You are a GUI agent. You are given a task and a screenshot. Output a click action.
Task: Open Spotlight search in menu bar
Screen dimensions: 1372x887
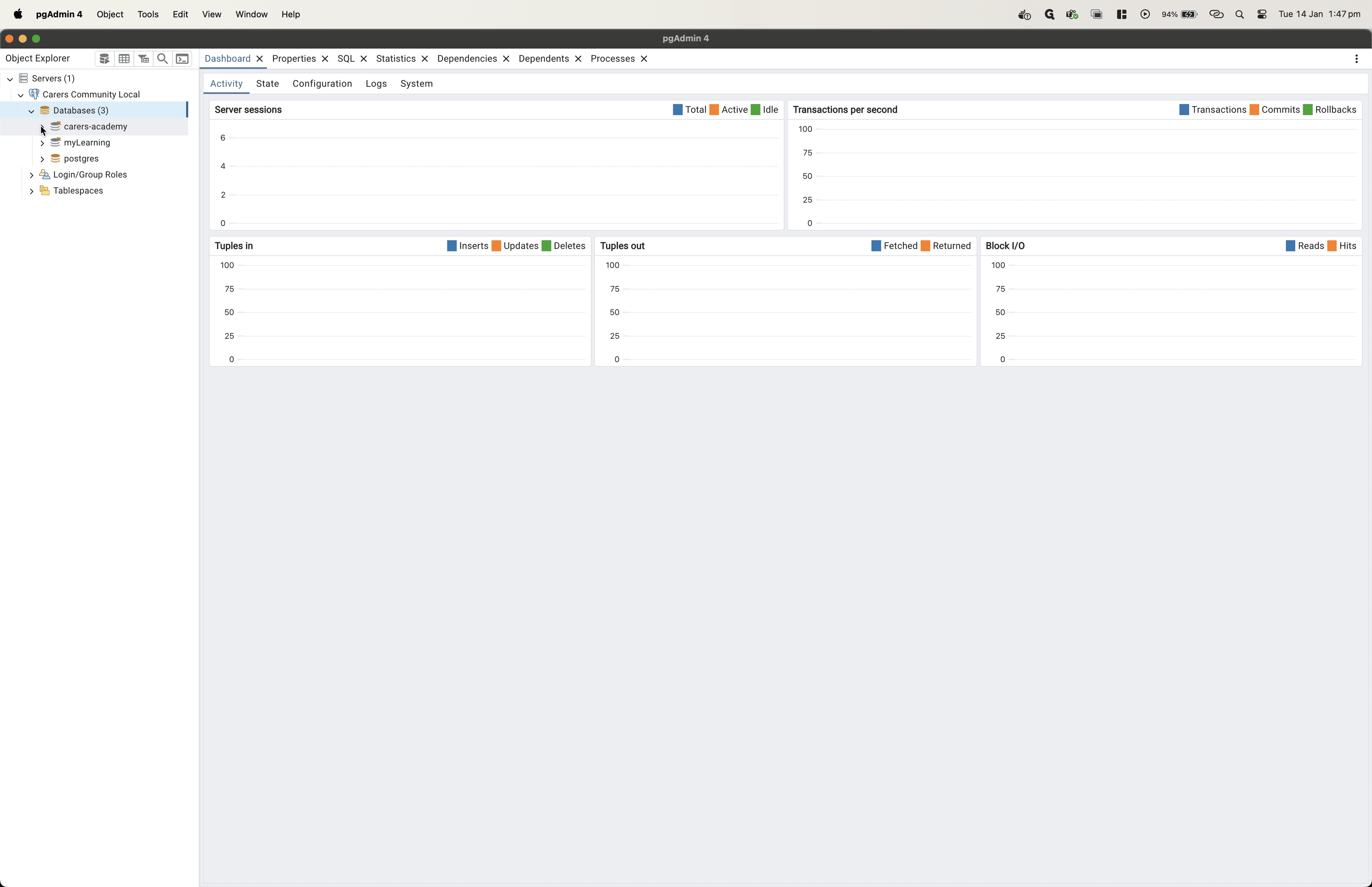1239,14
